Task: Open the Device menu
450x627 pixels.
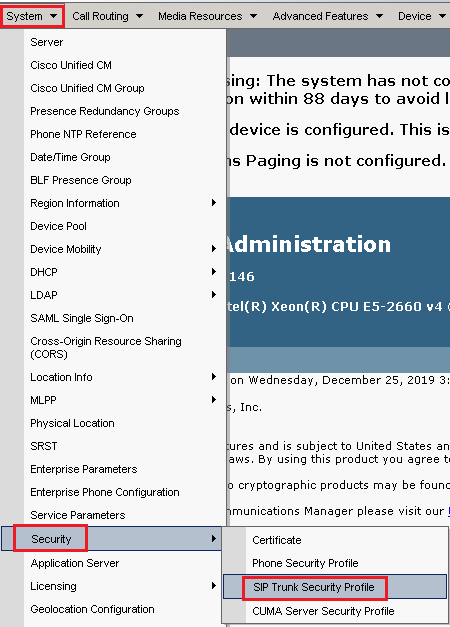Action: tap(422, 16)
